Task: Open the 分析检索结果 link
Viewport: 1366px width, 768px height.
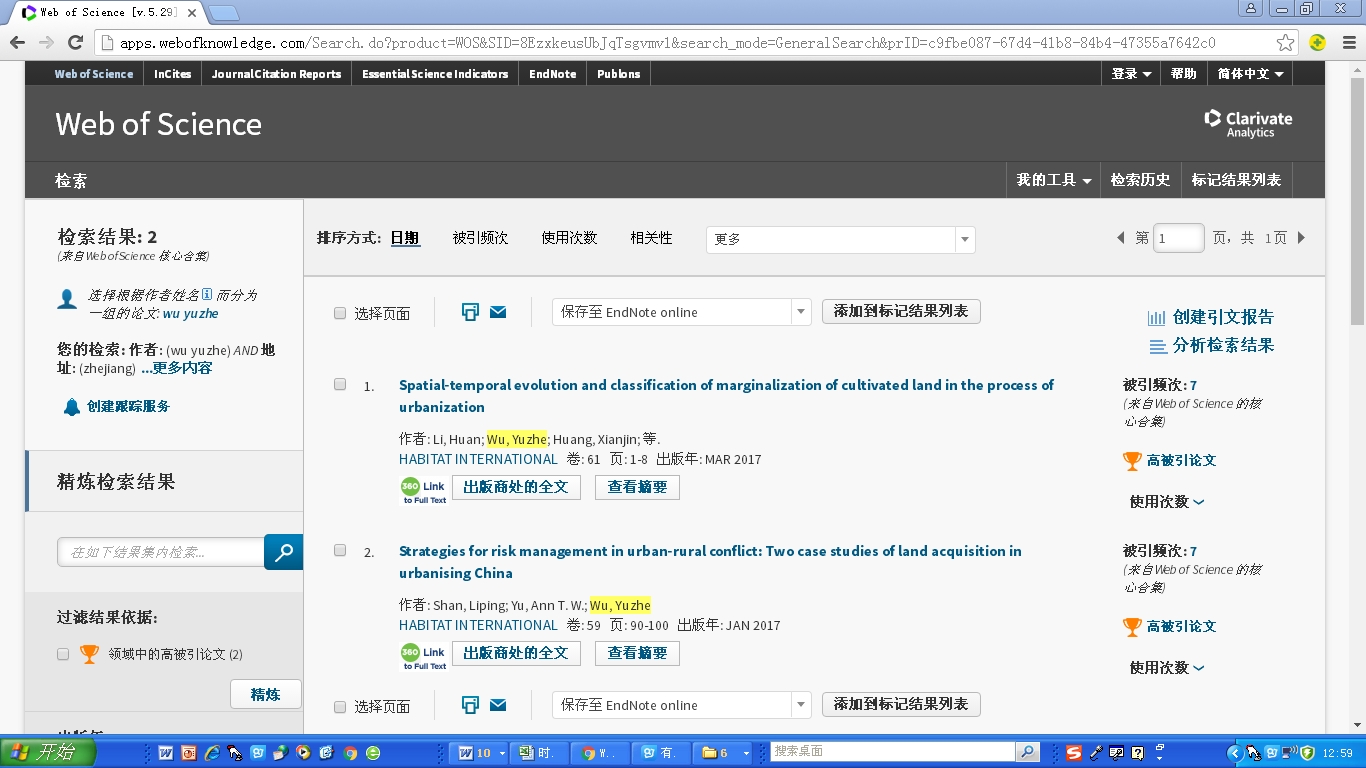Action: tap(1223, 346)
